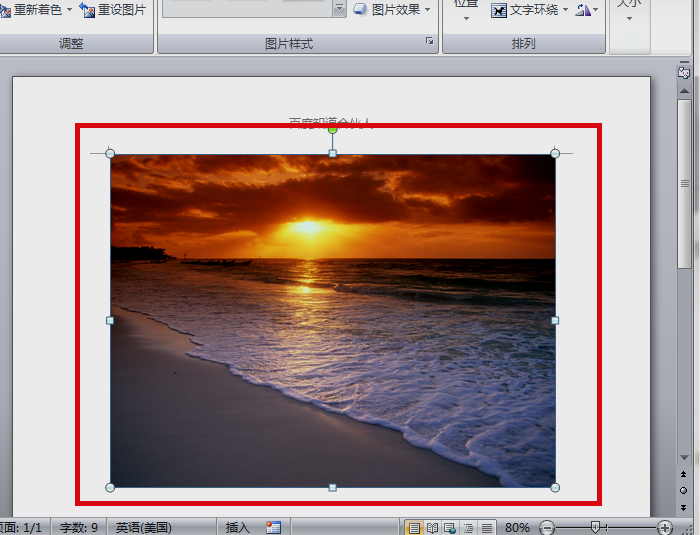Click the Rotate icon in Arrange group
The width and height of the screenshot is (700, 535).
[x=588, y=10]
